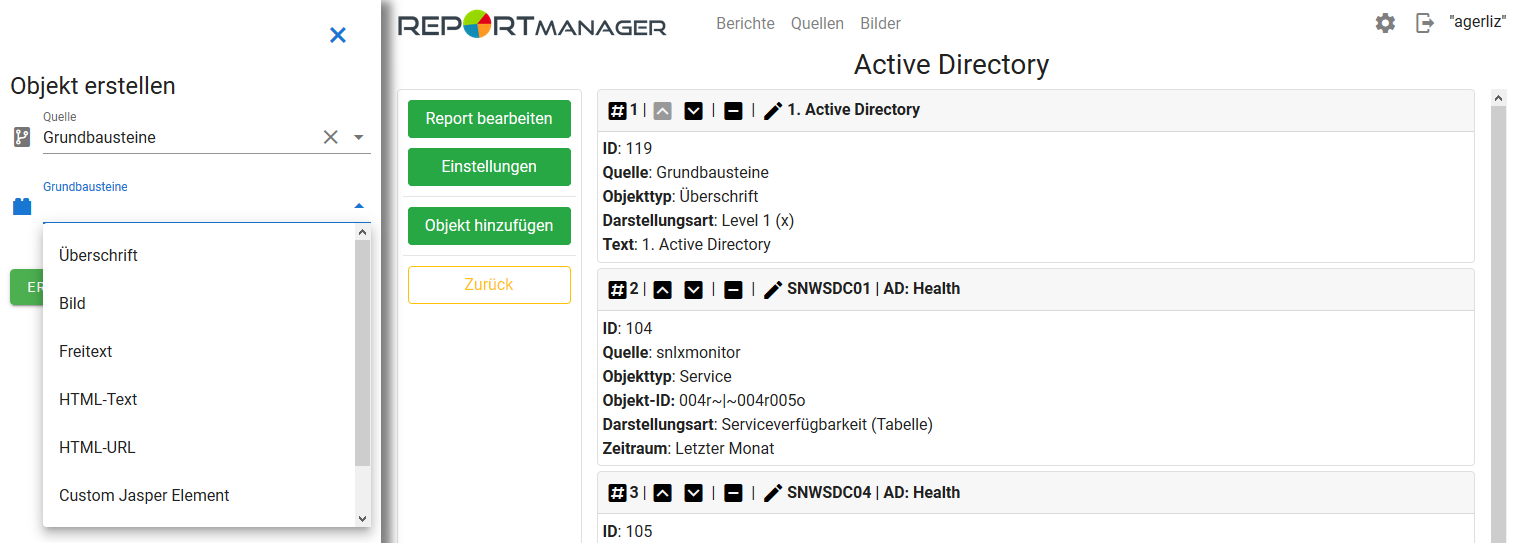Click the dropdown list scrollbar thumb
The width and height of the screenshot is (1518, 543).
(x=363, y=352)
